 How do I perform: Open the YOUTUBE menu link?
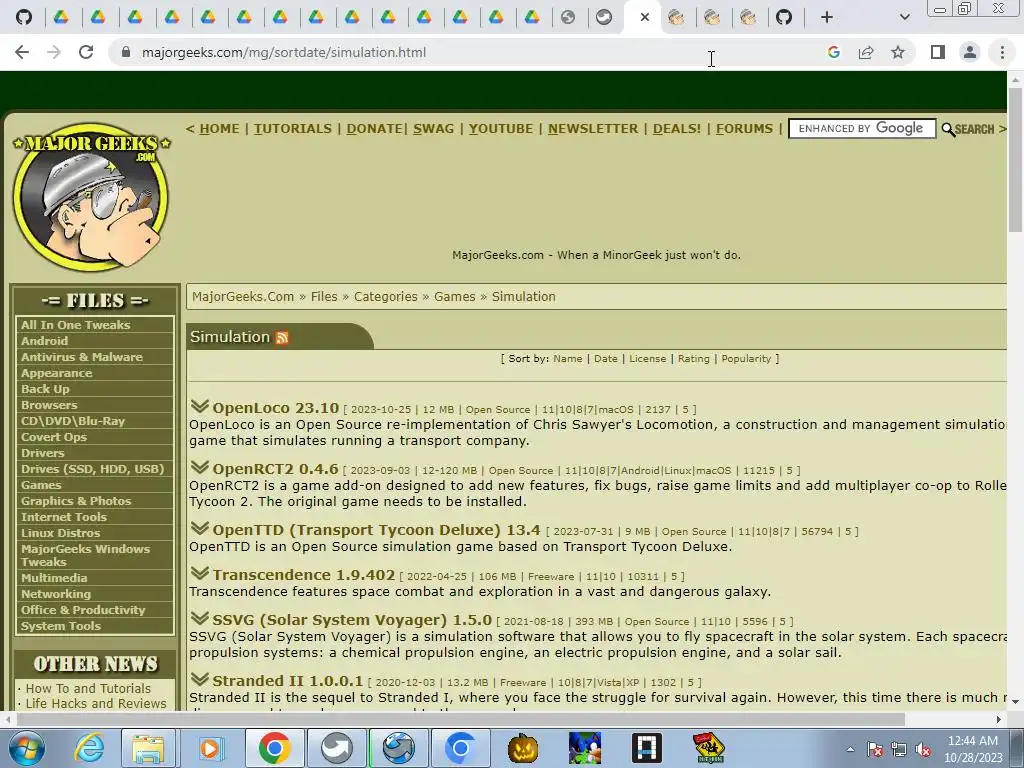[501, 129]
